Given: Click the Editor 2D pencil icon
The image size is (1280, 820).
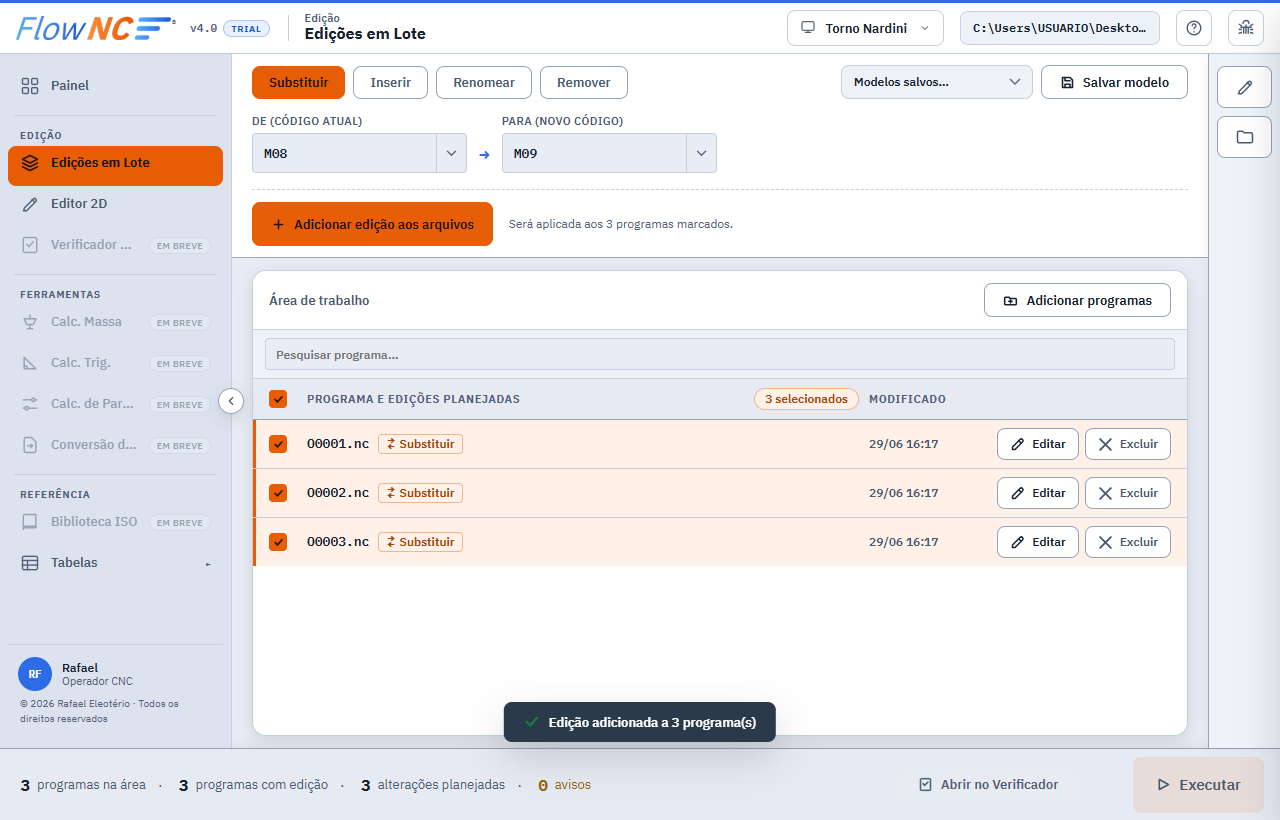Looking at the screenshot, I should click(30, 204).
